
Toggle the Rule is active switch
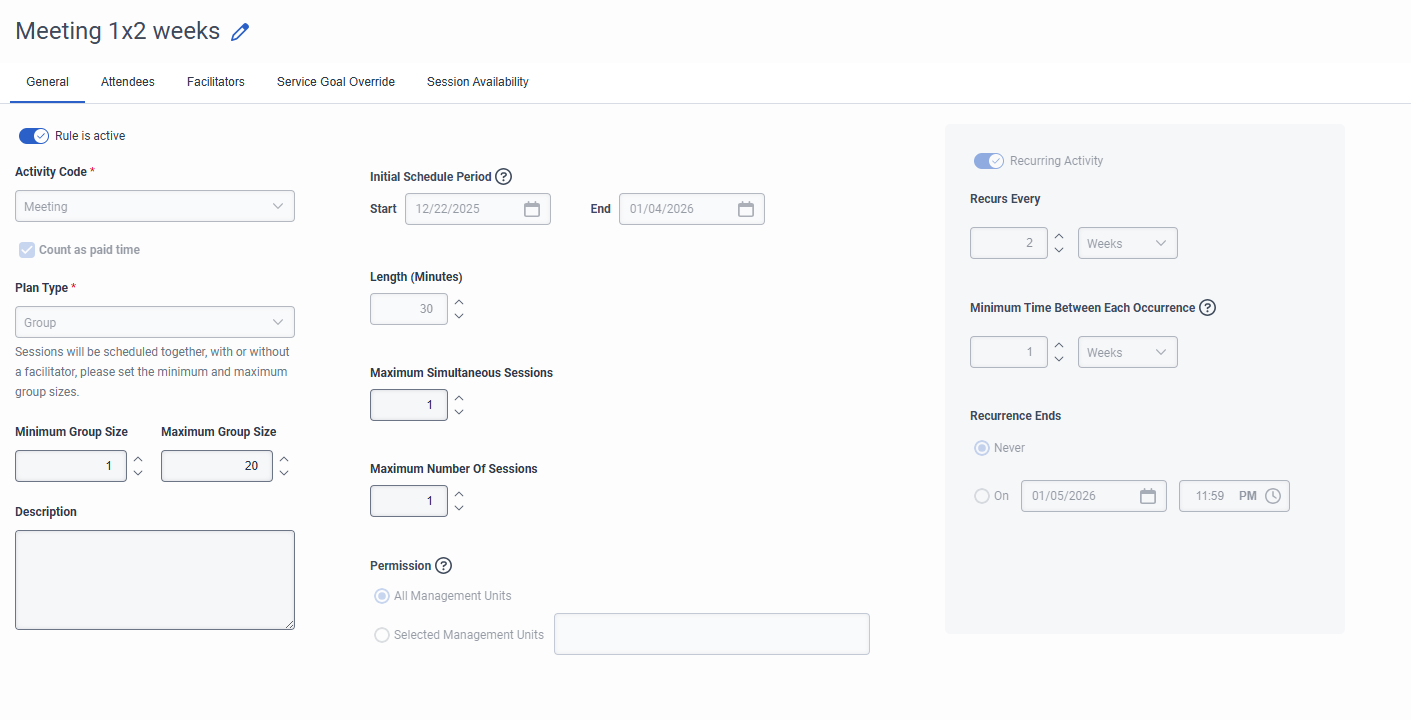pos(34,136)
